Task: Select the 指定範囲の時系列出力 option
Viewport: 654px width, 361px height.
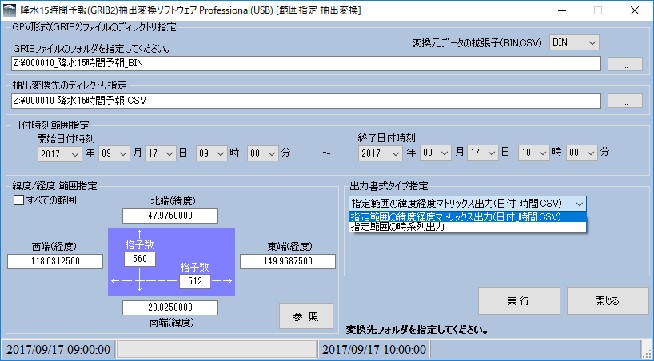Action: (468, 227)
